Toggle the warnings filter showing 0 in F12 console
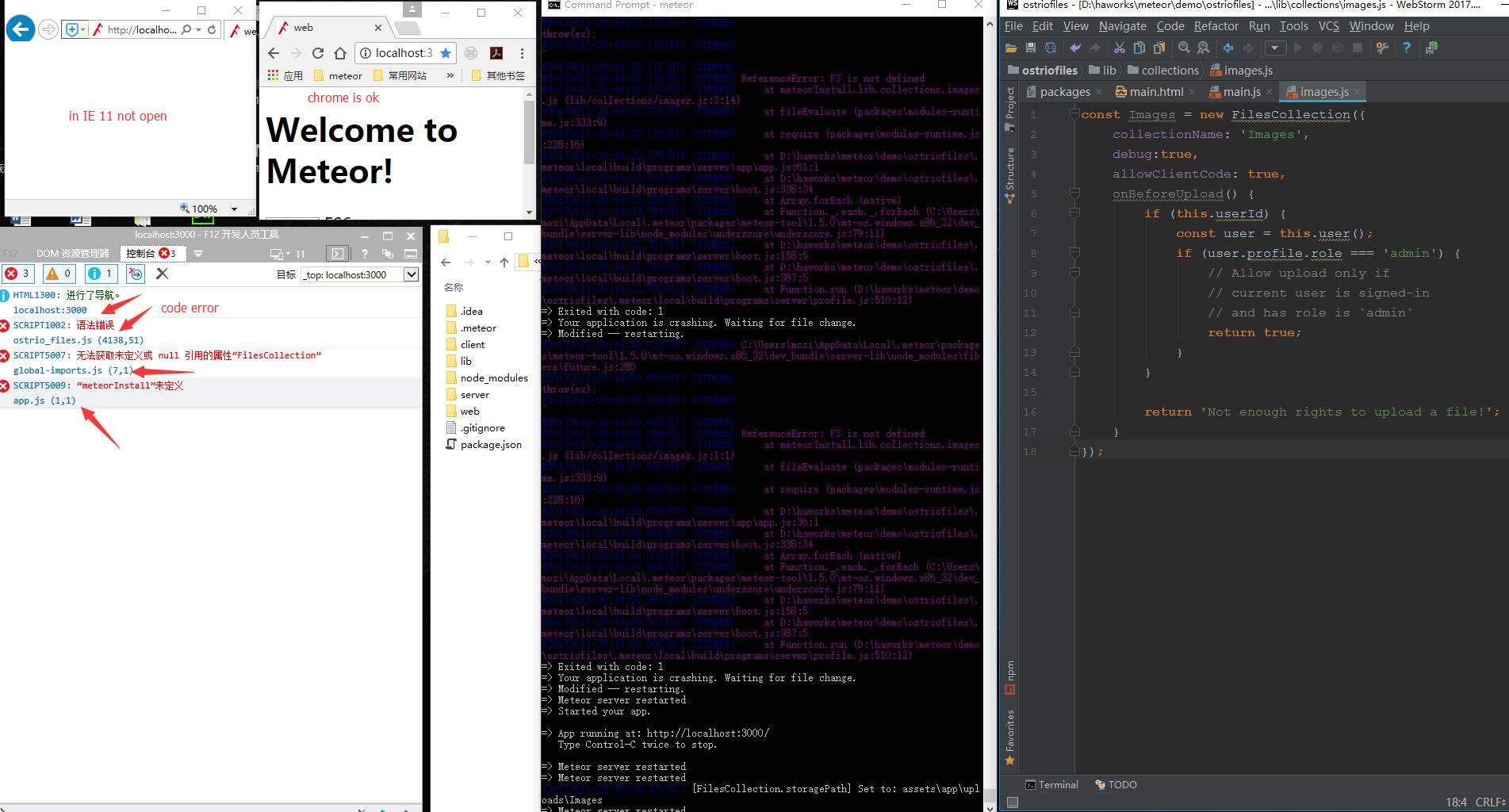The width and height of the screenshot is (1509, 812). (x=59, y=274)
